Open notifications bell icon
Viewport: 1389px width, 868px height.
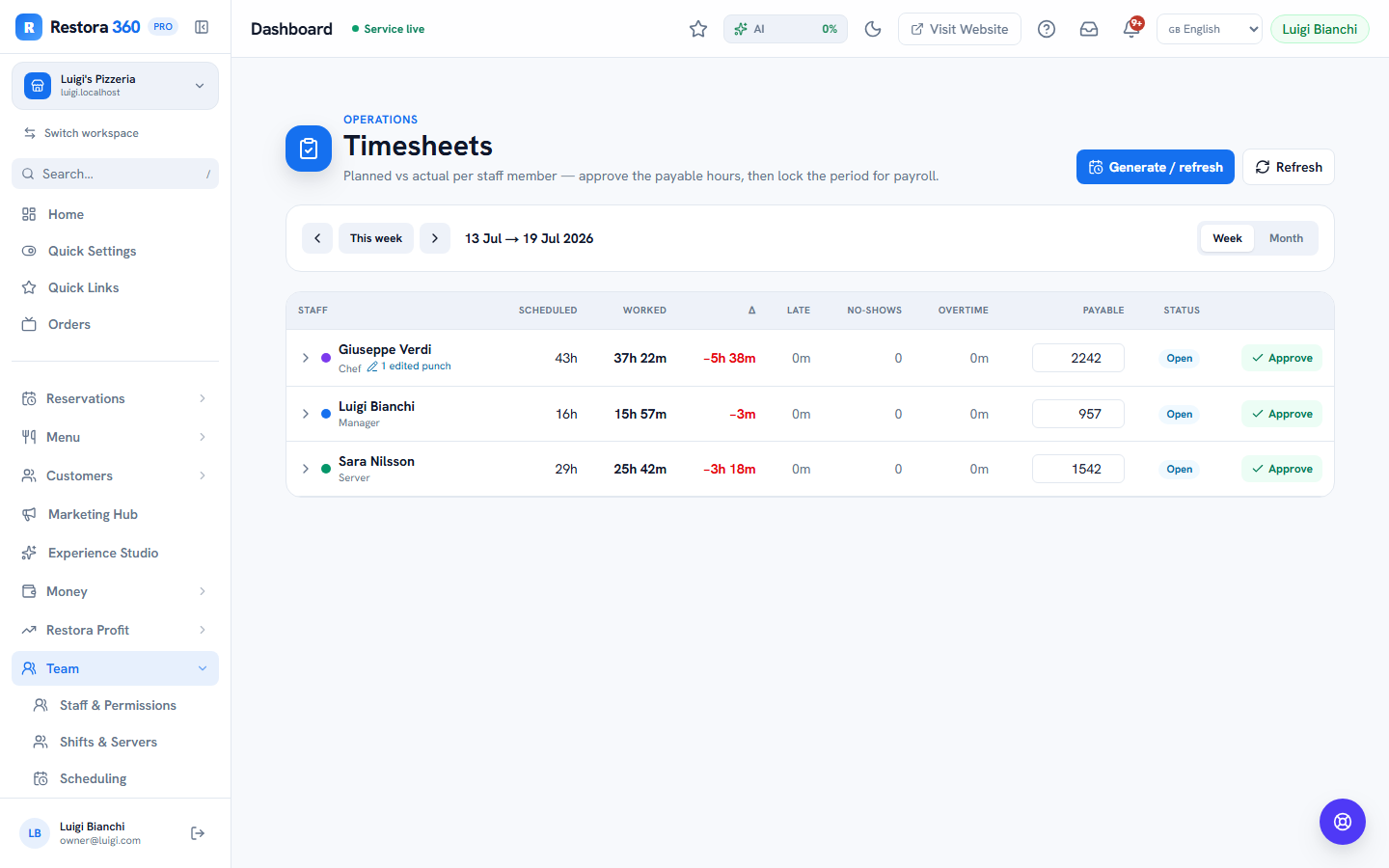coord(1131,29)
